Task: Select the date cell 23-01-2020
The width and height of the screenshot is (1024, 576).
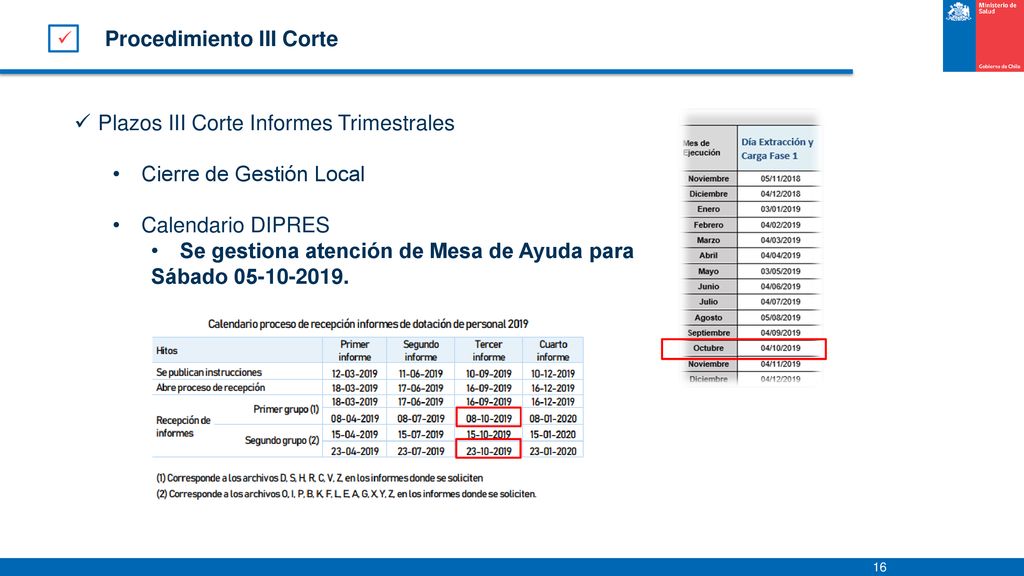Action: click(x=553, y=451)
